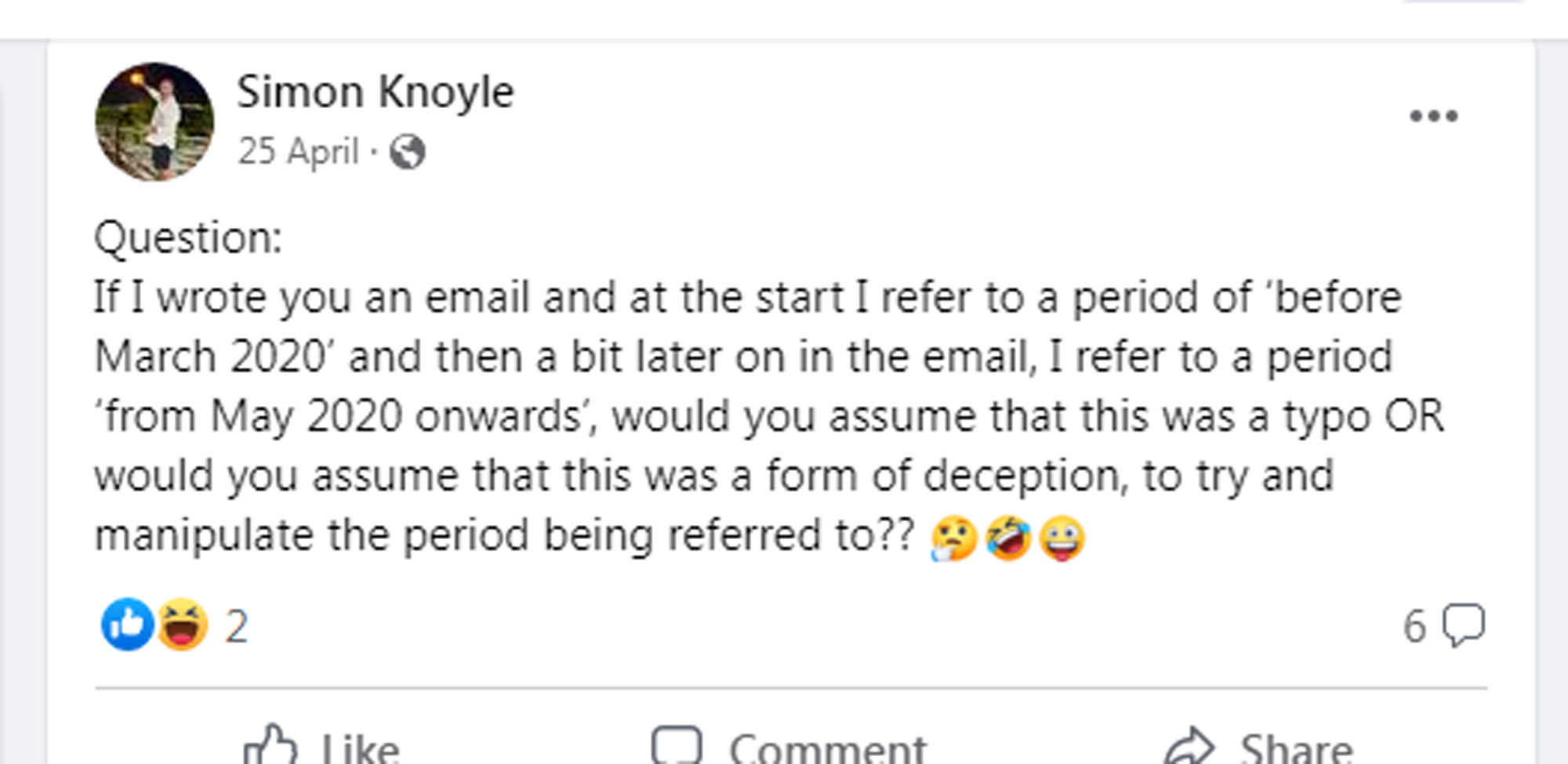Click the Like button label
This screenshot has height=764, width=1568.
point(360,748)
